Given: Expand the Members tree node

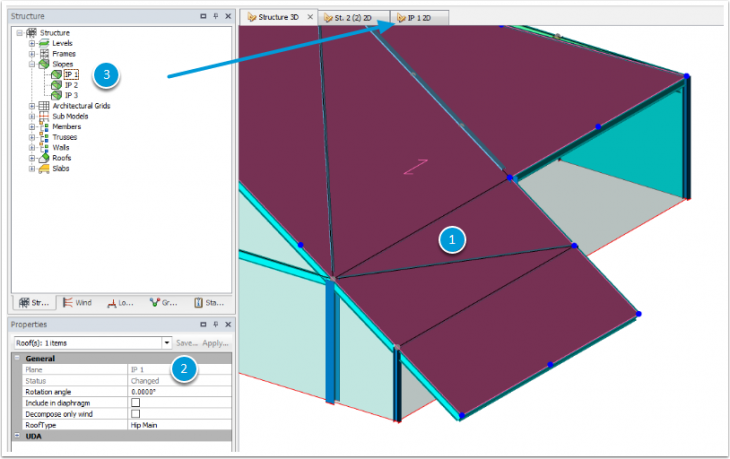Looking at the screenshot, I should point(32,127).
